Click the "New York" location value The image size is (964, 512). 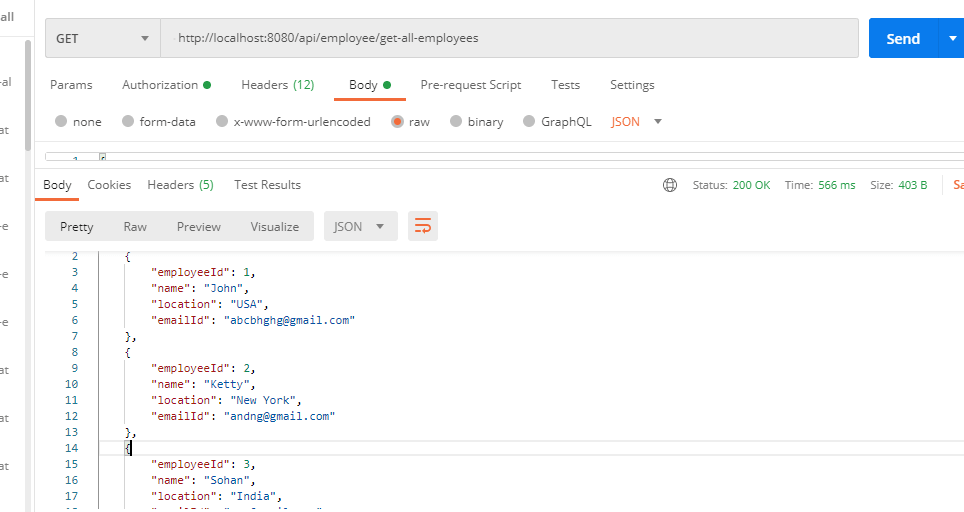click(263, 400)
